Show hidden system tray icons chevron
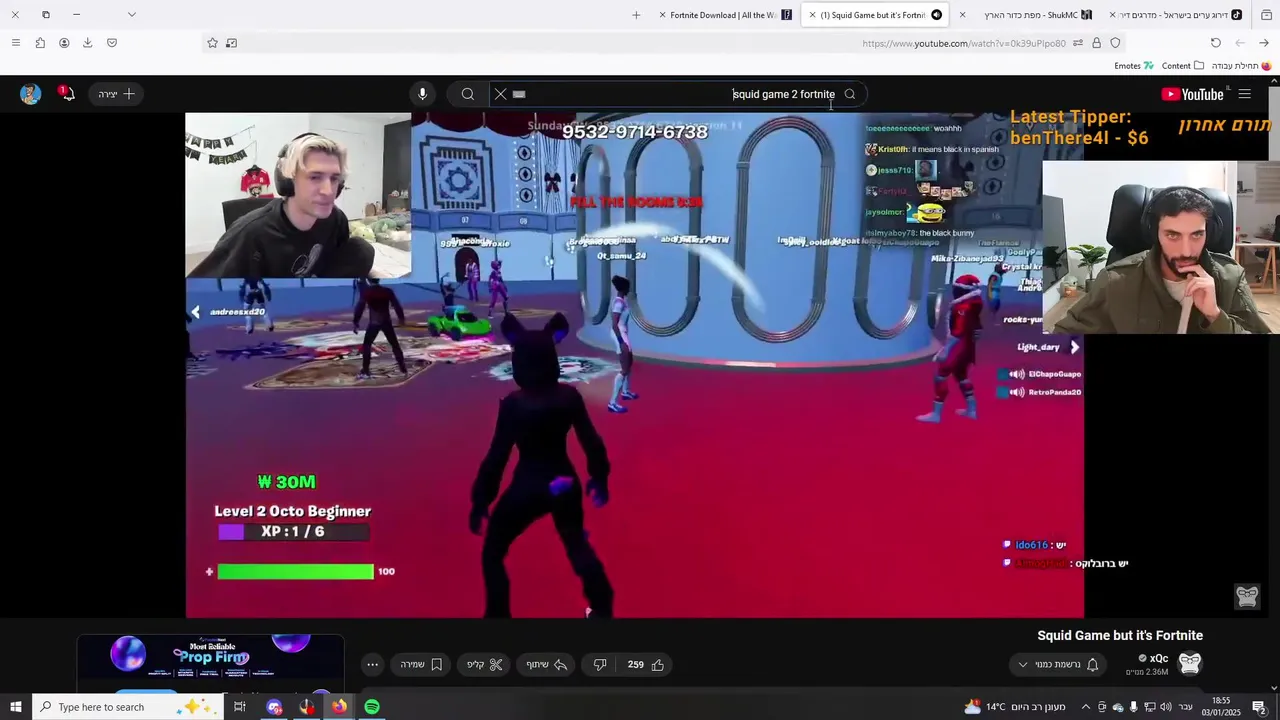Screen dimensions: 1280x720 [1085, 707]
